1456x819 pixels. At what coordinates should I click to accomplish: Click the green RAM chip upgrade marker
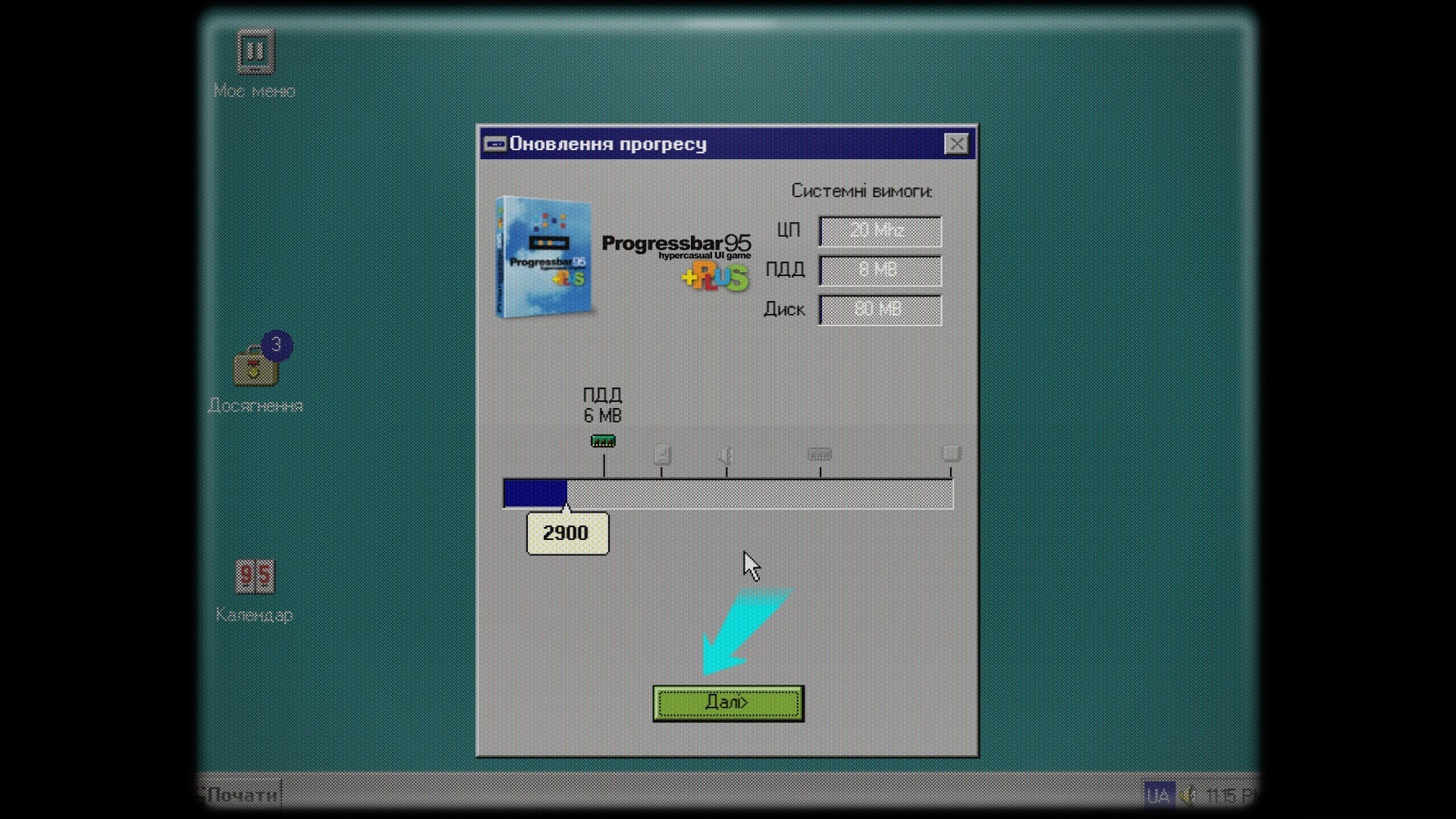(603, 441)
